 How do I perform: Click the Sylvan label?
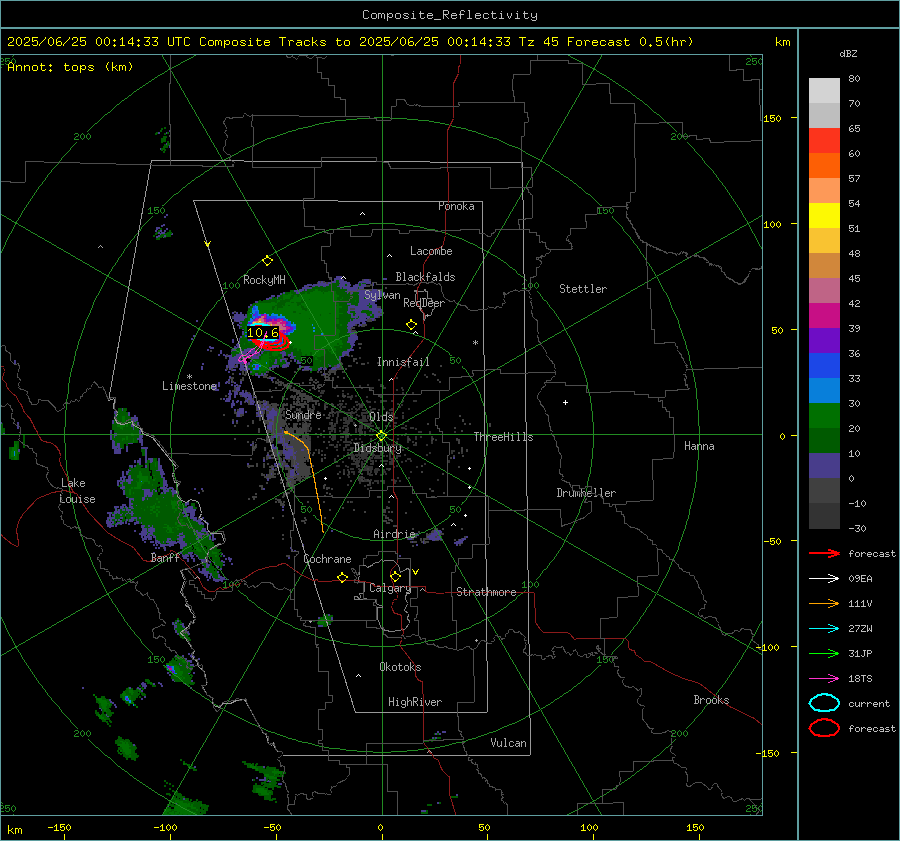pos(382,295)
